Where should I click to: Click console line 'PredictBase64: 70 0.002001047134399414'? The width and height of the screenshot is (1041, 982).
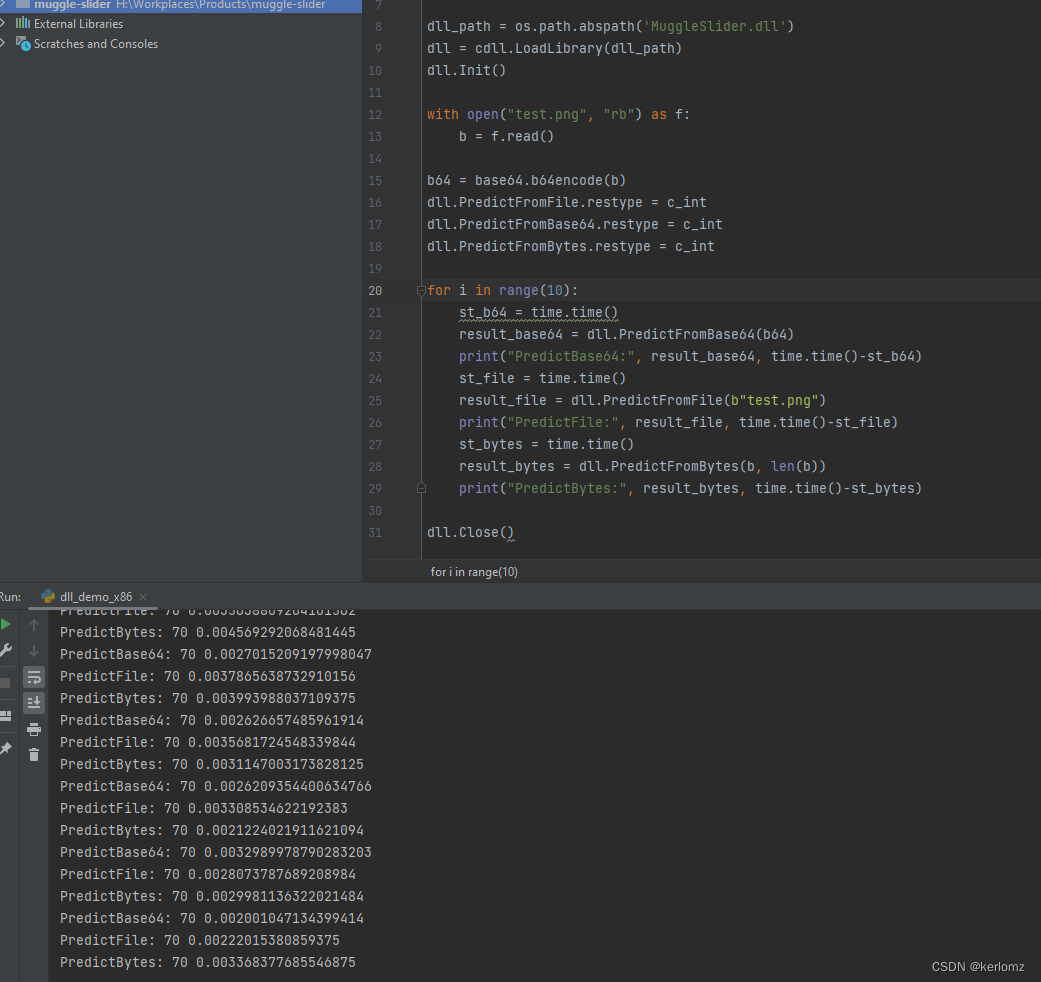(212, 918)
